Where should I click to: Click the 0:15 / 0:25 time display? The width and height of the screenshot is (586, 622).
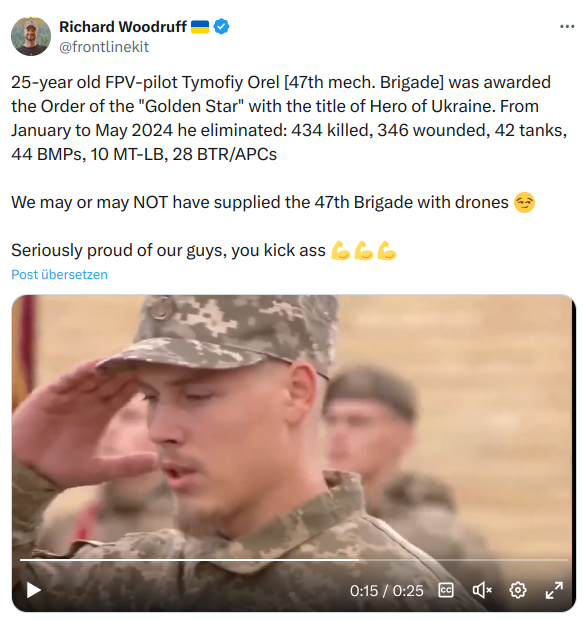(386, 591)
